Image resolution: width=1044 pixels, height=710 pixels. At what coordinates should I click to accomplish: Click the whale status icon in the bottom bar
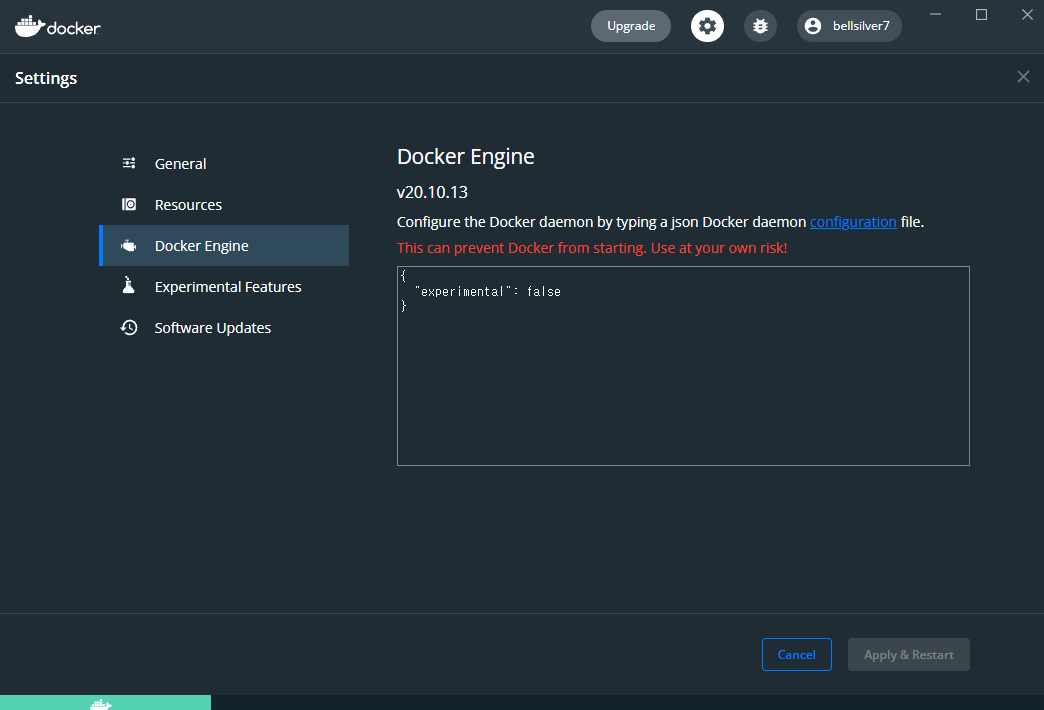pos(101,704)
